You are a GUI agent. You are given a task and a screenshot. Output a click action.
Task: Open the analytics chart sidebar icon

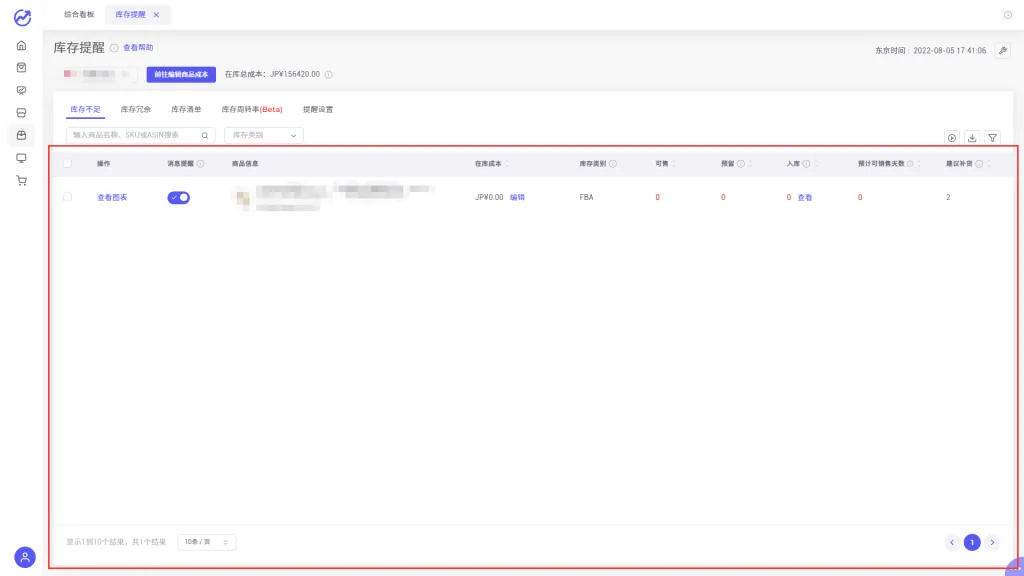point(22,90)
